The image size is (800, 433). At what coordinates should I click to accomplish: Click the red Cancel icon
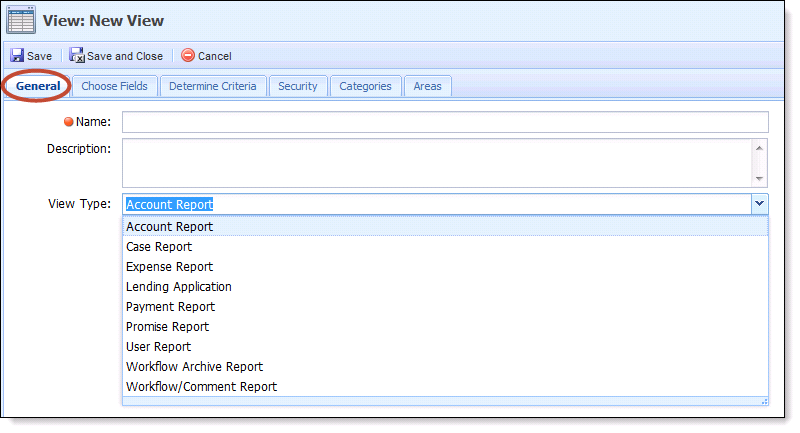click(x=188, y=55)
